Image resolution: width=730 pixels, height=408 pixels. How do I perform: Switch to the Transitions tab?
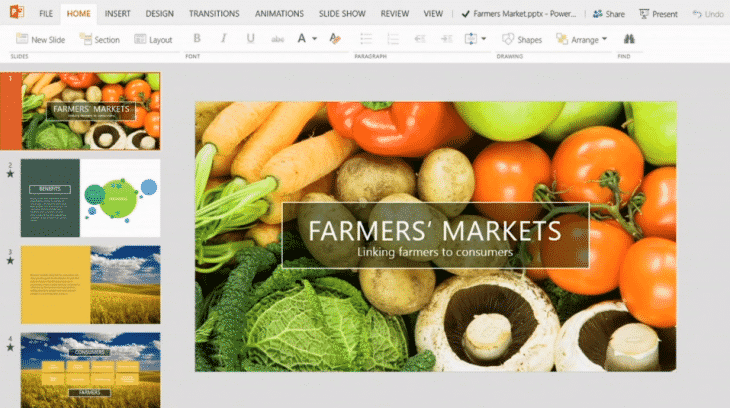[x=214, y=14]
